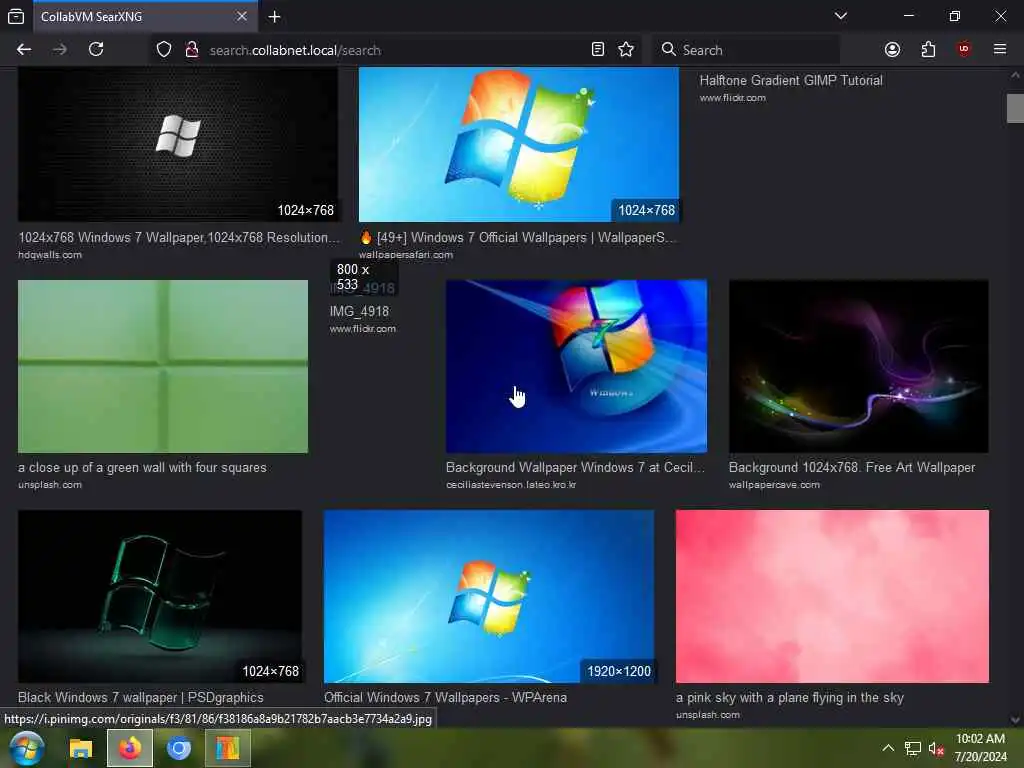The height and width of the screenshot is (768, 1024).
Task: Open the Windows 7 Official Wallpapers thumbnail
Action: click(519, 144)
